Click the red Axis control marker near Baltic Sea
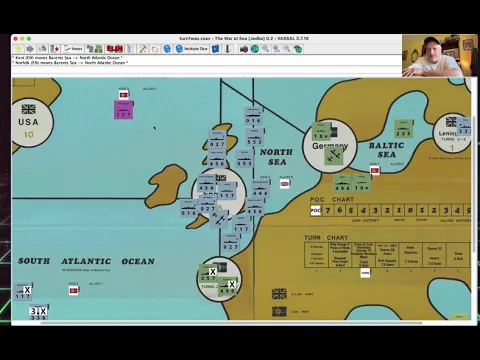The height and width of the screenshot is (360, 480). [375, 170]
